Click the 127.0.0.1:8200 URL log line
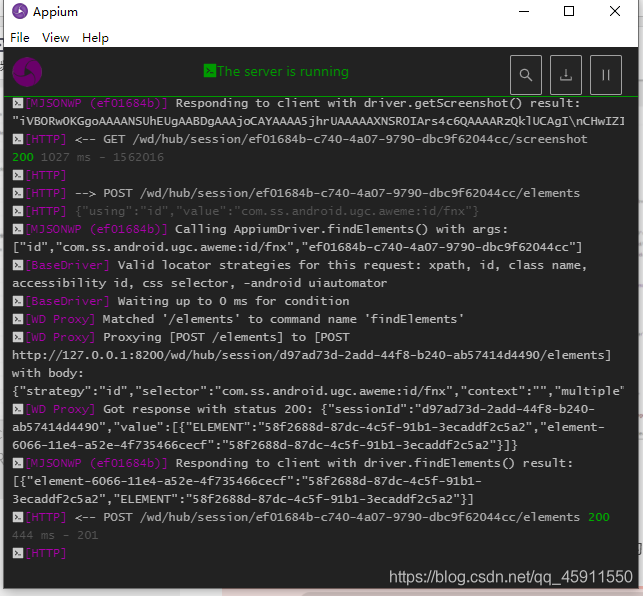The height and width of the screenshot is (596, 643). (312, 355)
